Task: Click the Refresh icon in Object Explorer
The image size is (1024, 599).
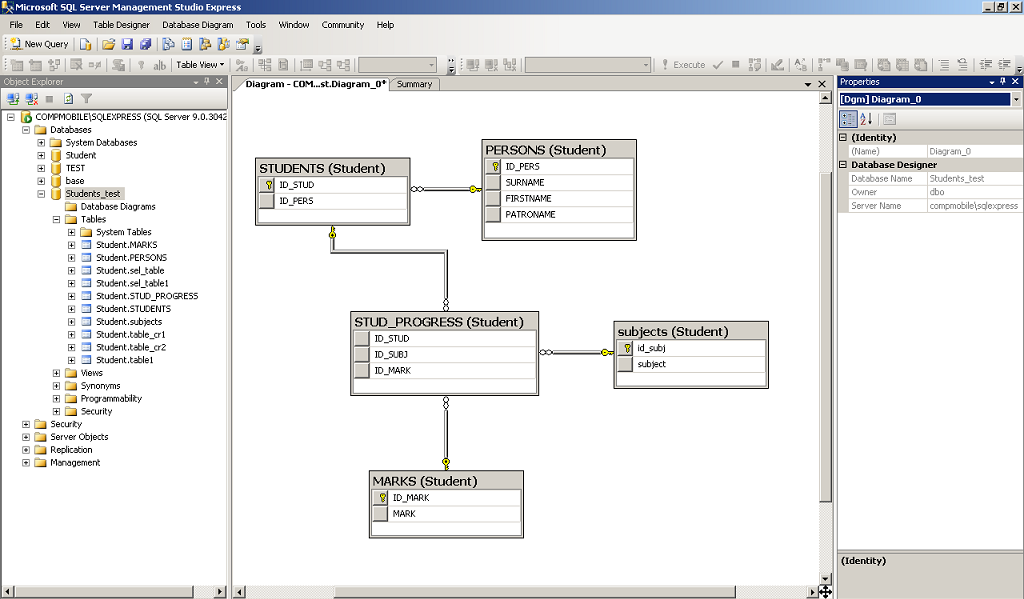Action: (x=69, y=99)
